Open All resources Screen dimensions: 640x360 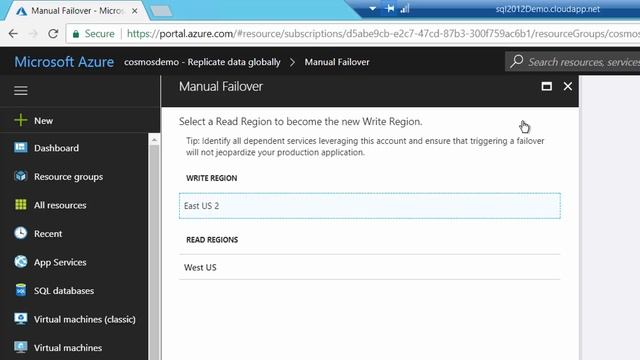click(60, 205)
